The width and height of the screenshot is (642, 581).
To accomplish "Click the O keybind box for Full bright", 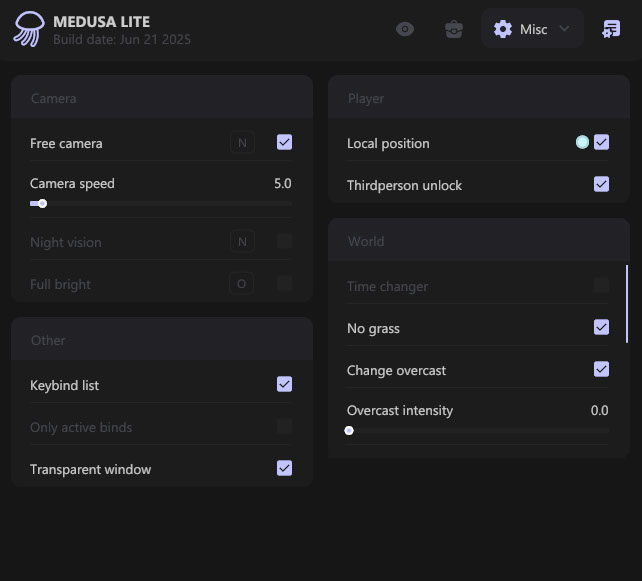I will 241,284.
